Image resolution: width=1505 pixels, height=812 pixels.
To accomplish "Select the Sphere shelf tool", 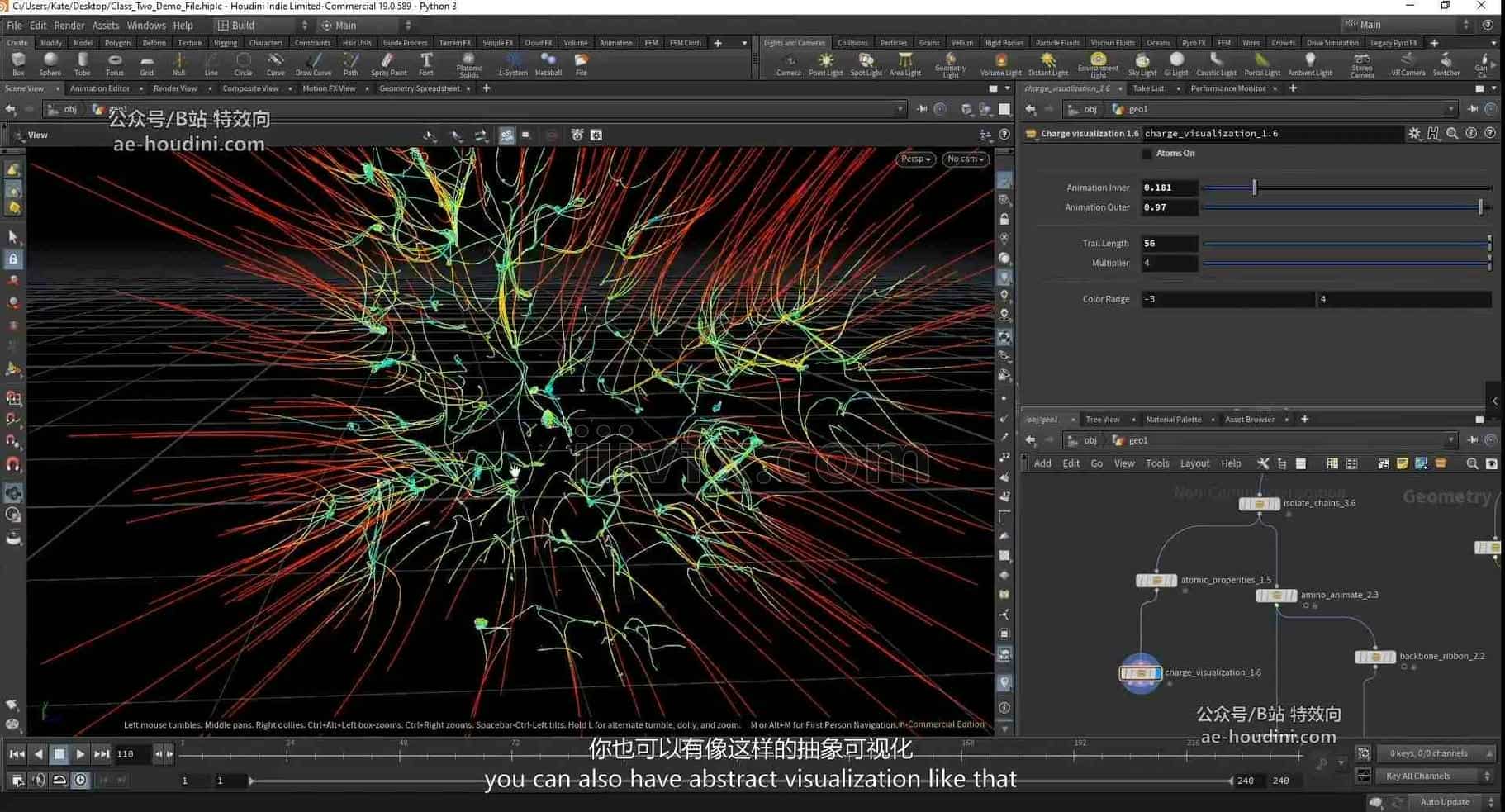I will tap(50, 64).
